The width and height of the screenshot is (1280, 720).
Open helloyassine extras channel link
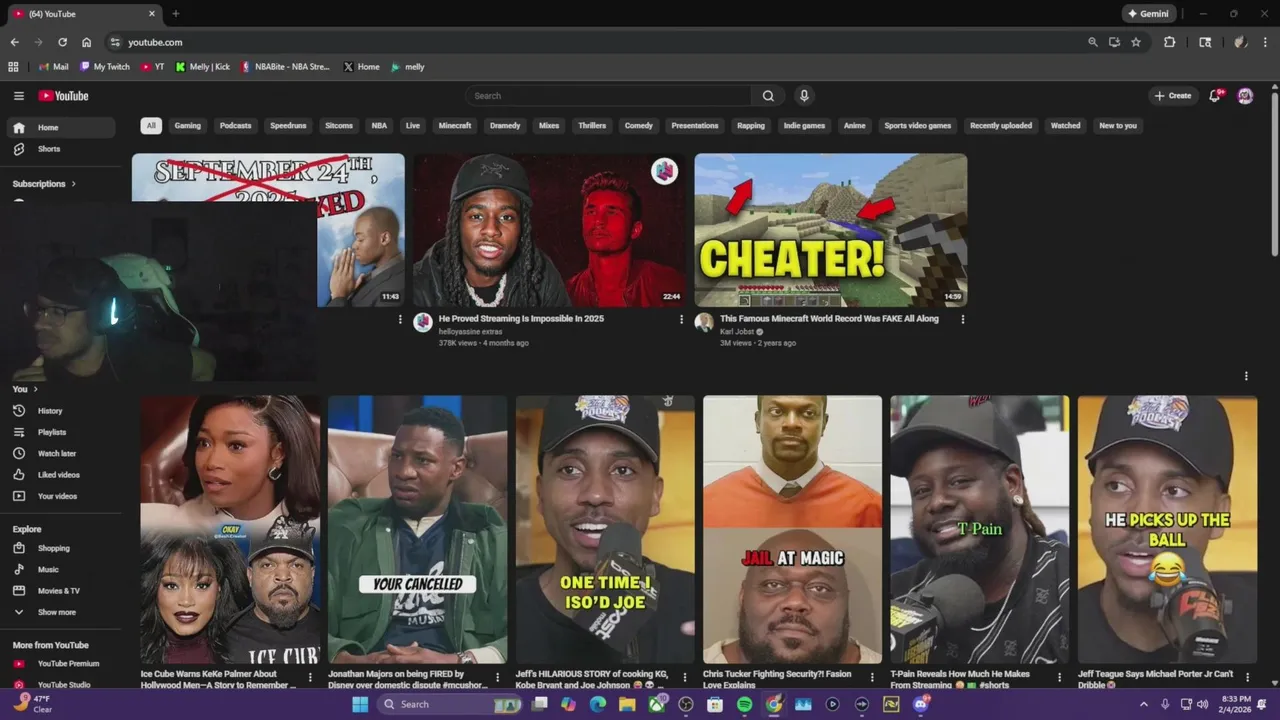[471, 331]
